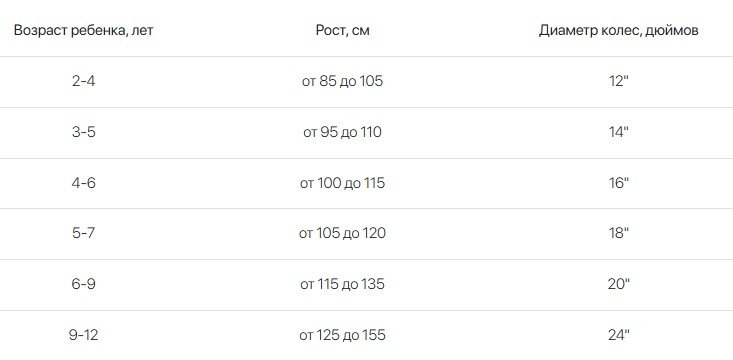Select the wheel diameter cell 14"
The width and height of the screenshot is (733, 360).
(619, 132)
